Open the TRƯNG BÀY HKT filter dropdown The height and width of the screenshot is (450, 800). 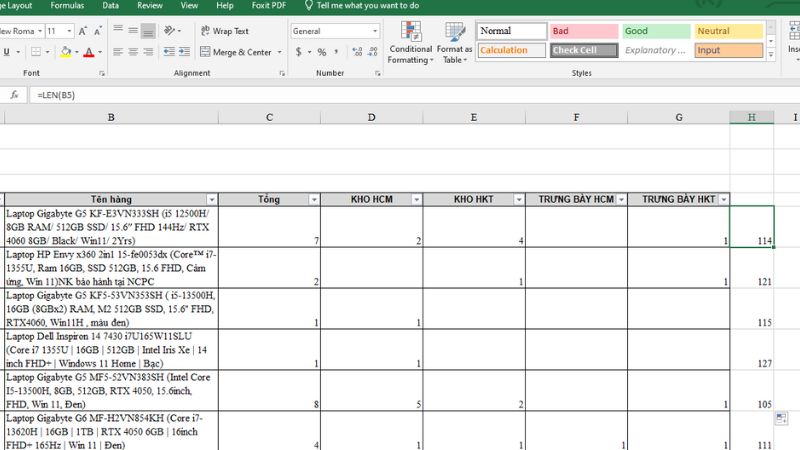(x=724, y=199)
